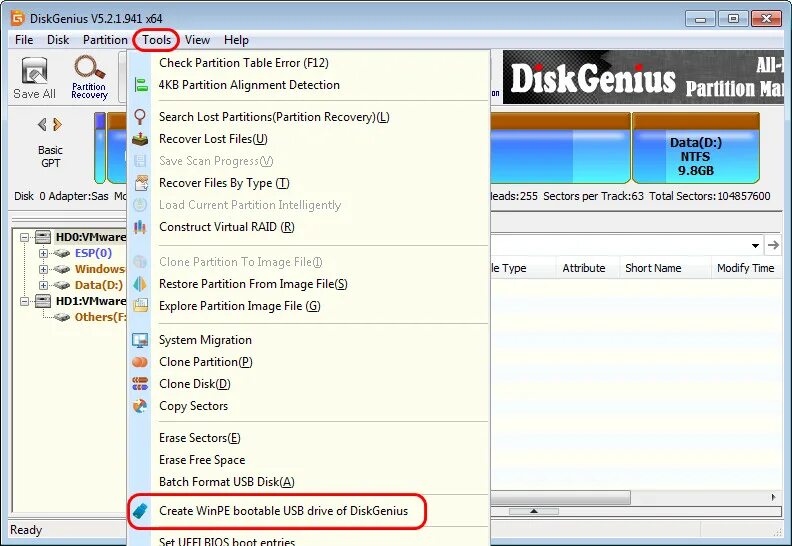Click the horizontal scrollbar right arrow
The width and height of the screenshot is (792, 546).
coord(773,498)
